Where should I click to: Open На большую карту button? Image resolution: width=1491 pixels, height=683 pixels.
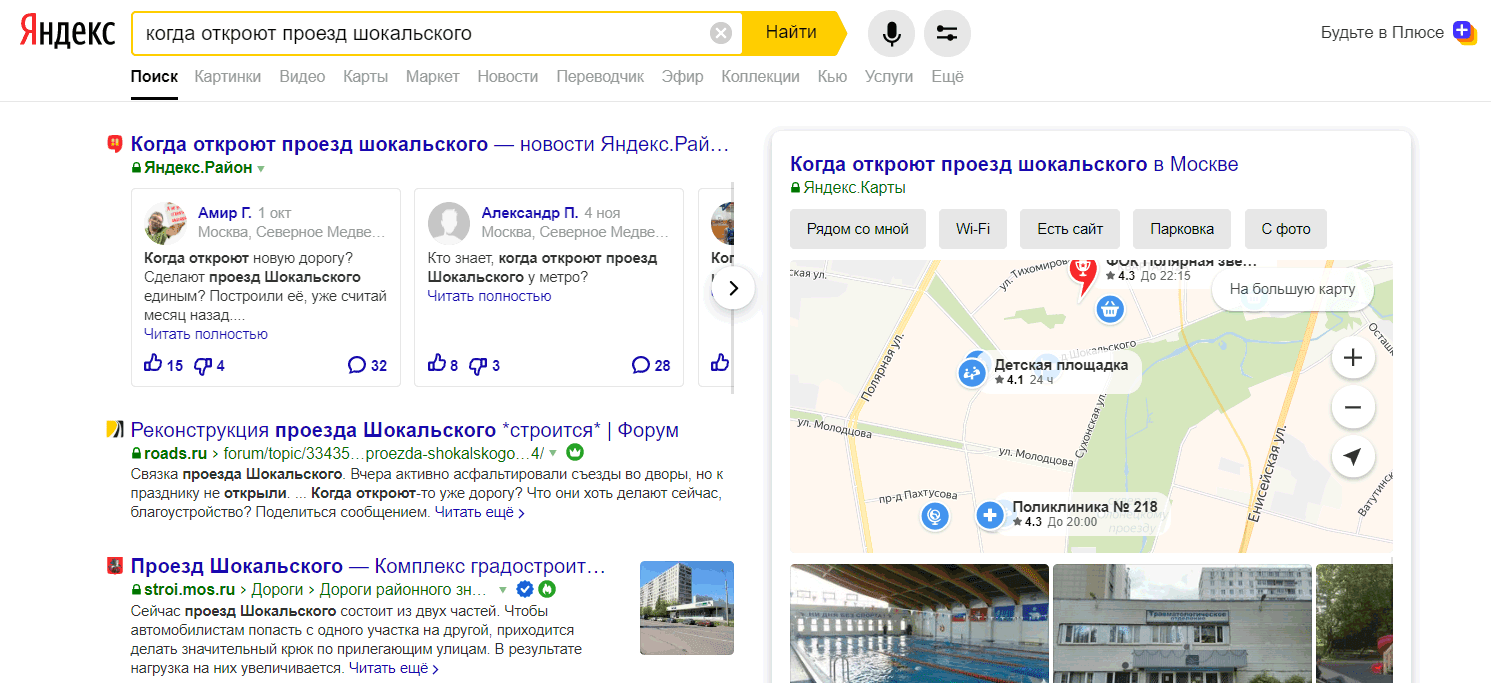[x=1292, y=289]
